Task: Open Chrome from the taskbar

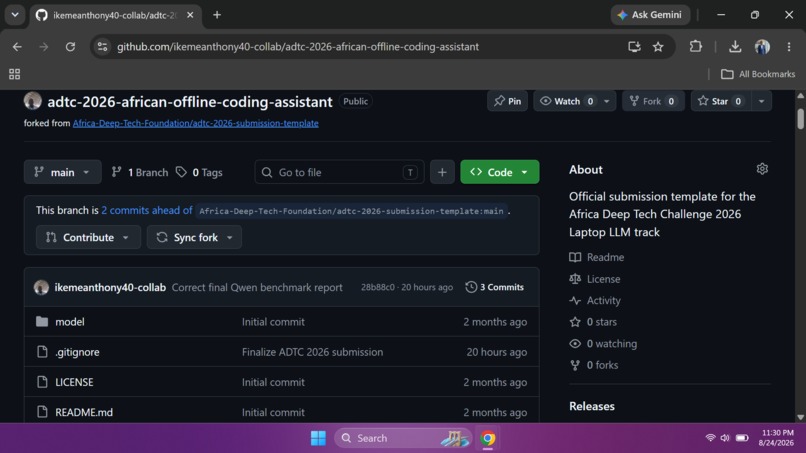Action: 488,438
